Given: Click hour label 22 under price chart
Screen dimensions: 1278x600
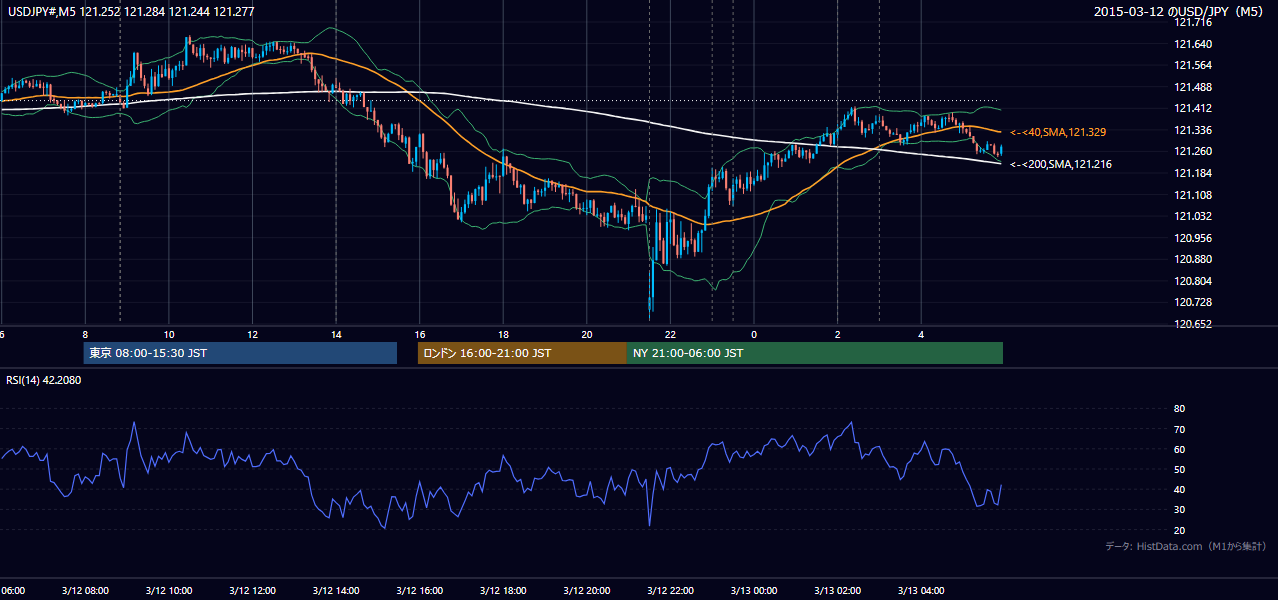Looking at the screenshot, I should (671, 334).
